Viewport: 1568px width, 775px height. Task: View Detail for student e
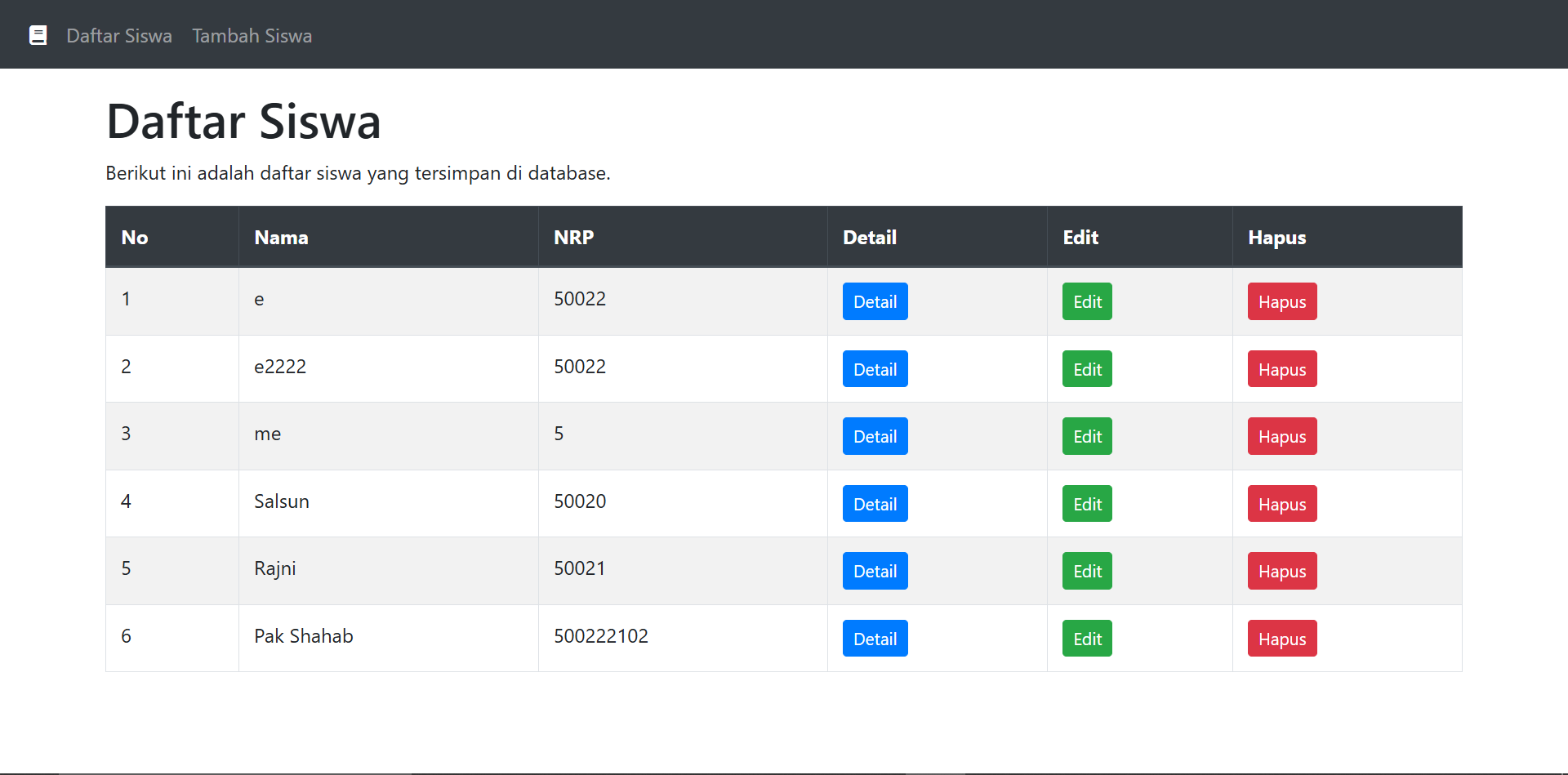coord(875,301)
